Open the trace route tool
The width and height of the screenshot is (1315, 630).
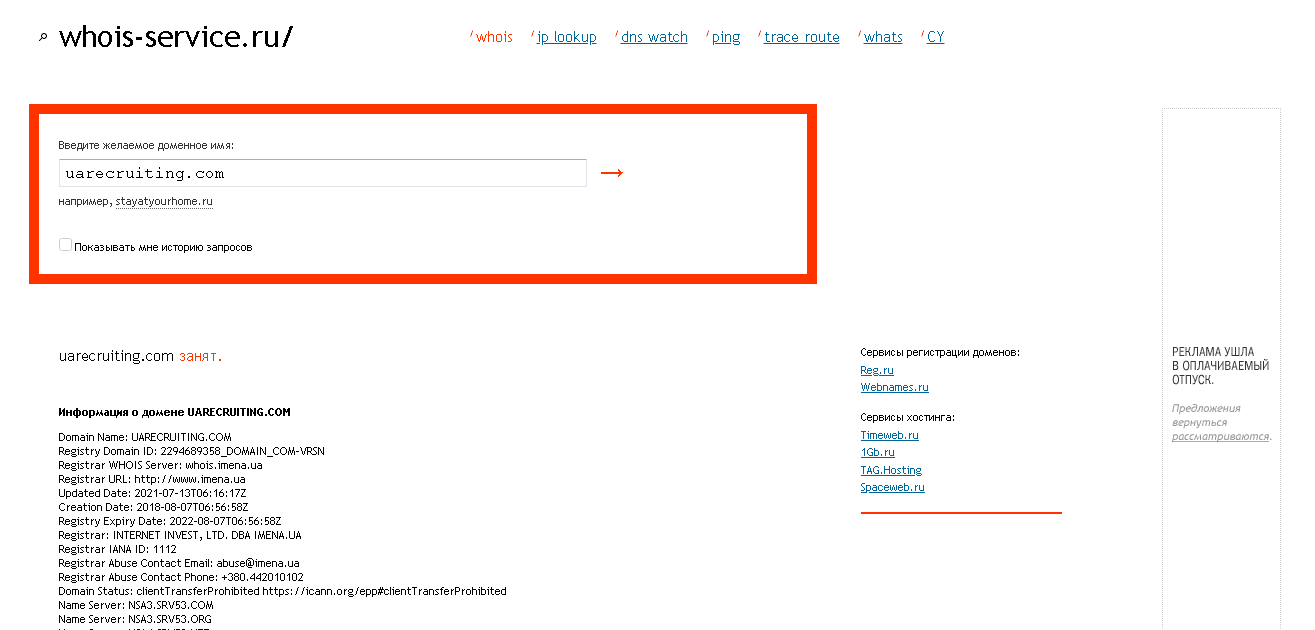801,37
